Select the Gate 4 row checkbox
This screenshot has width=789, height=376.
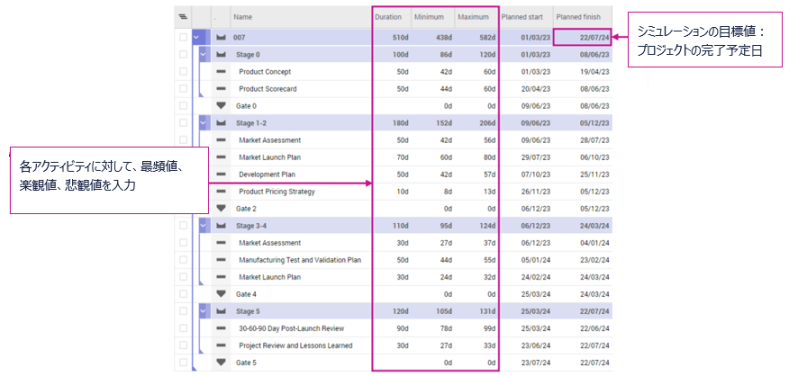click(183, 294)
